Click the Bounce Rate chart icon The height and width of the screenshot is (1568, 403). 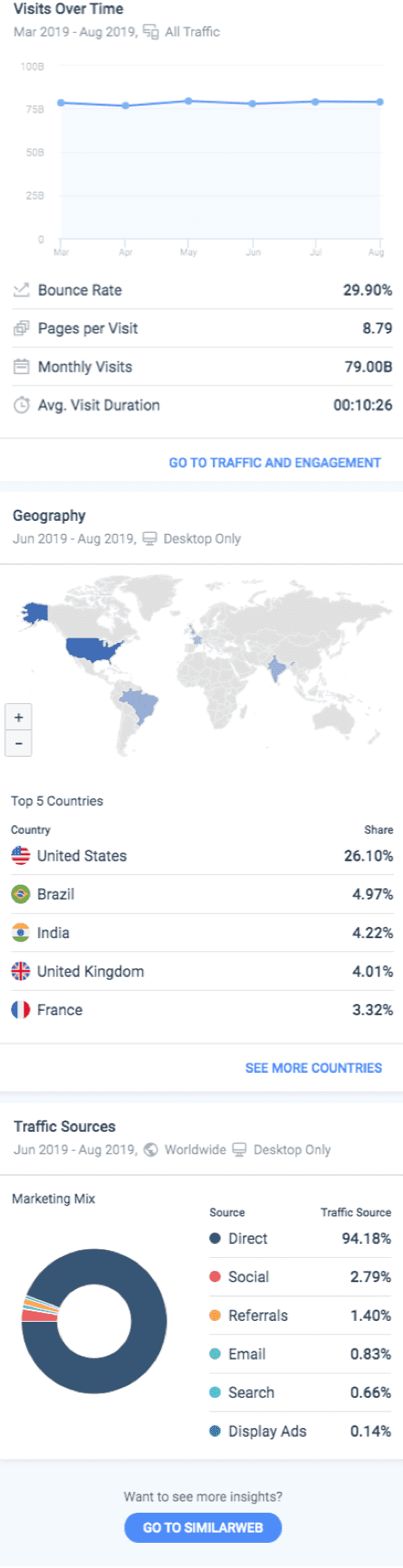[x=21, y=290]
